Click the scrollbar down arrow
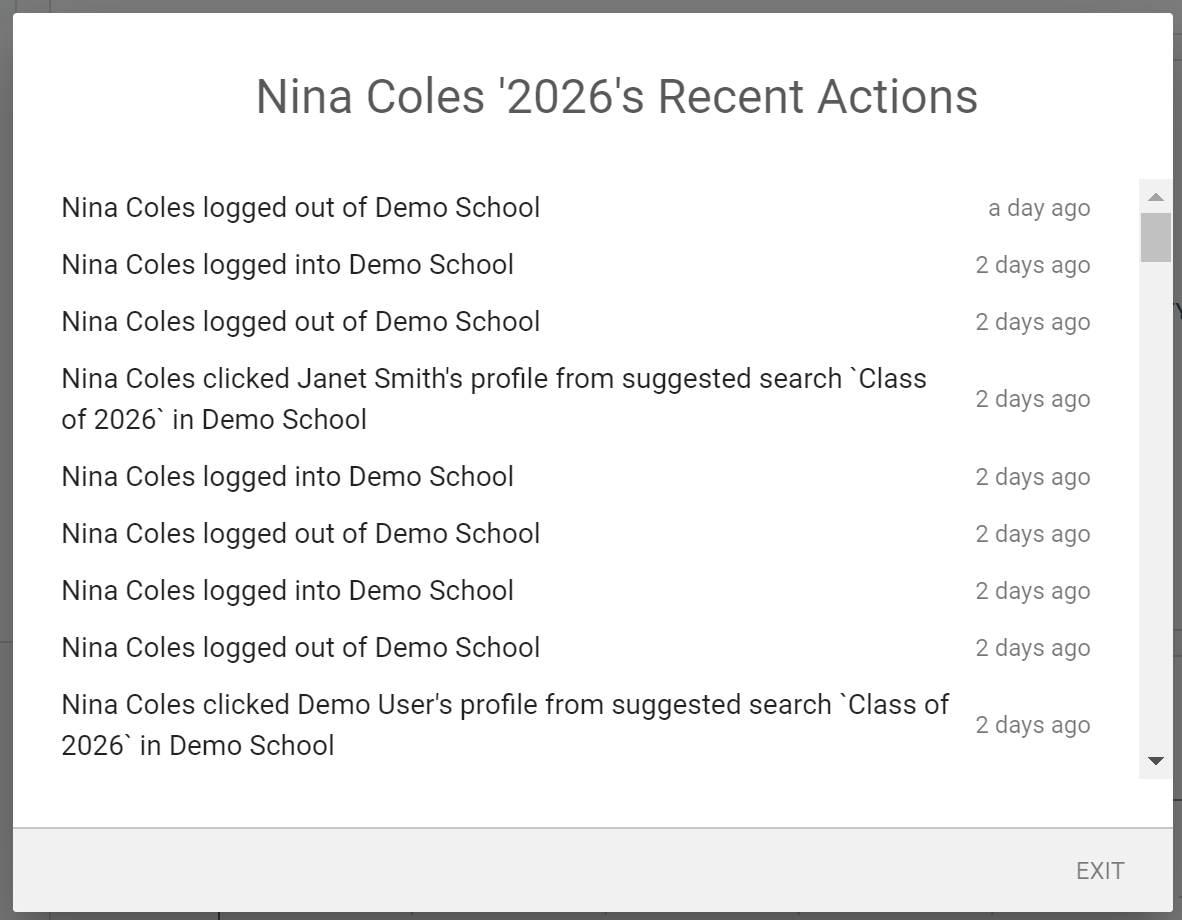Screen dimensions: 1182x920 pos(1156,761)
